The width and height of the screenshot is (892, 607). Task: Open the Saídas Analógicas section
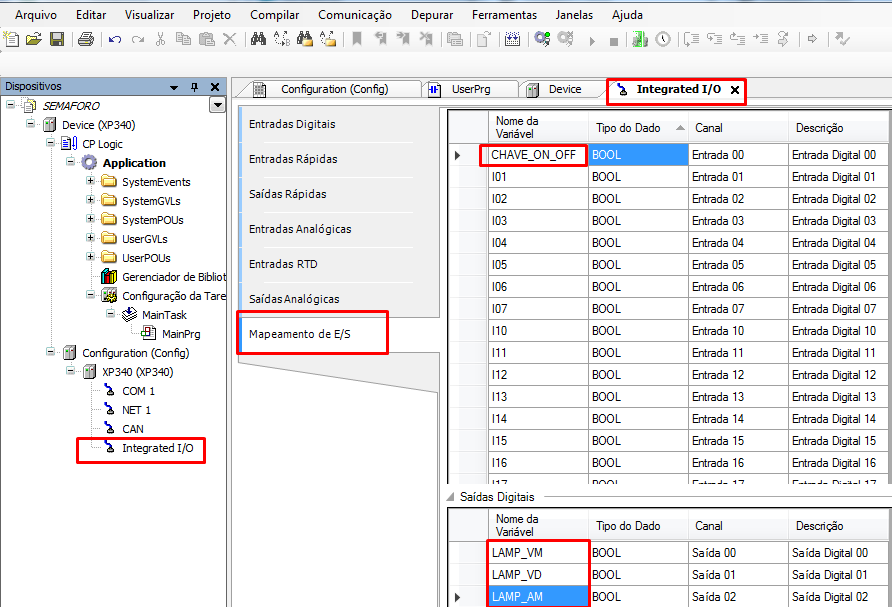pyautogui.click(x=294, y=299)
